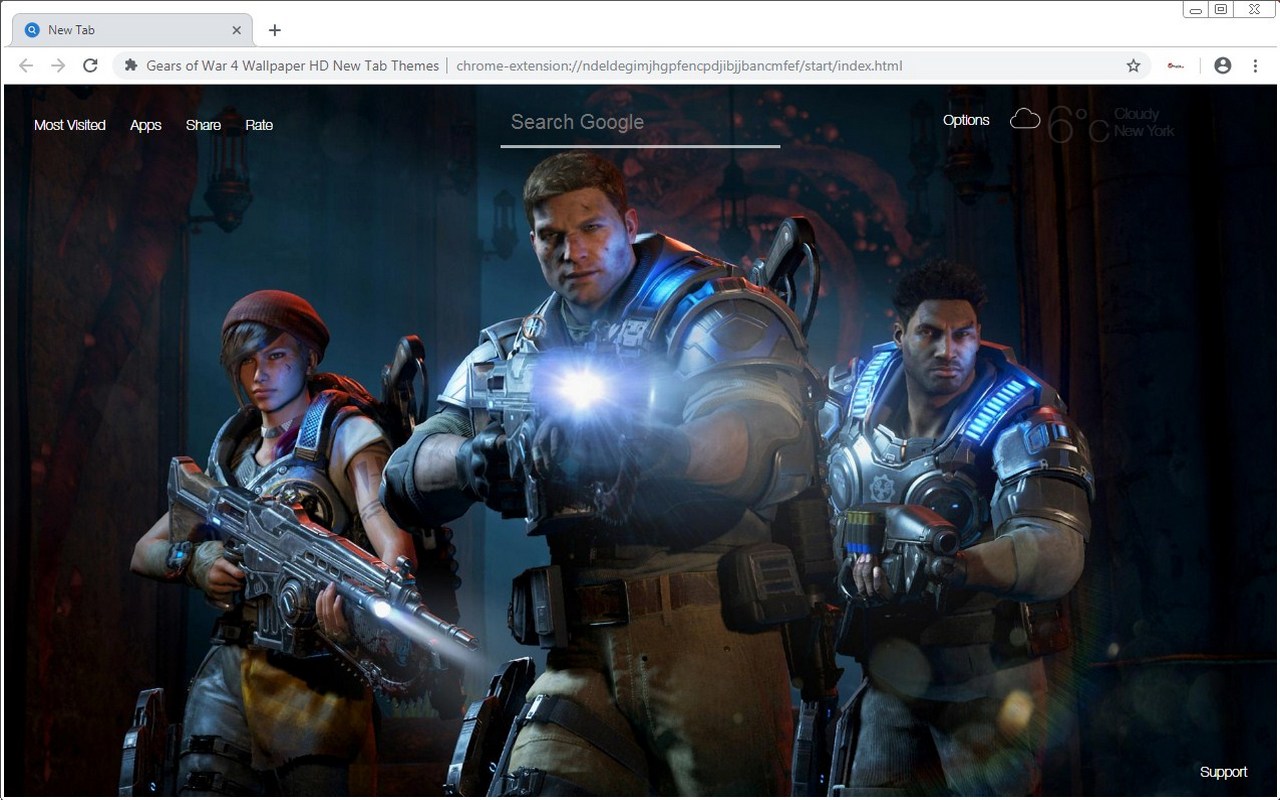This screenshot has height=800, width=1280.
Task: Open the Chrome profile avatar icon
Action: (x=1222, y=65)
